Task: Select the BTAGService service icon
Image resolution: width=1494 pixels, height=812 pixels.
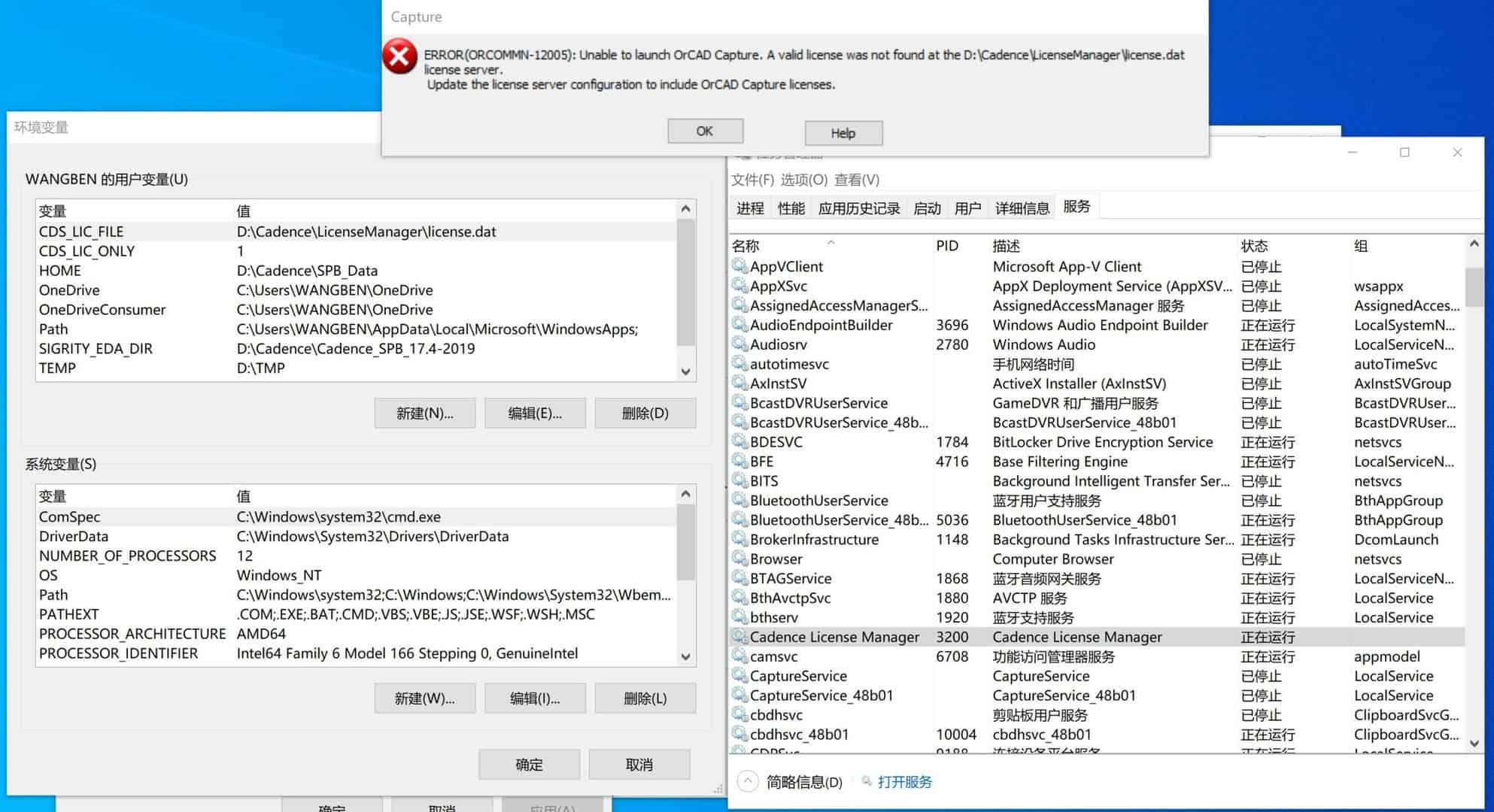Action: 739,579
